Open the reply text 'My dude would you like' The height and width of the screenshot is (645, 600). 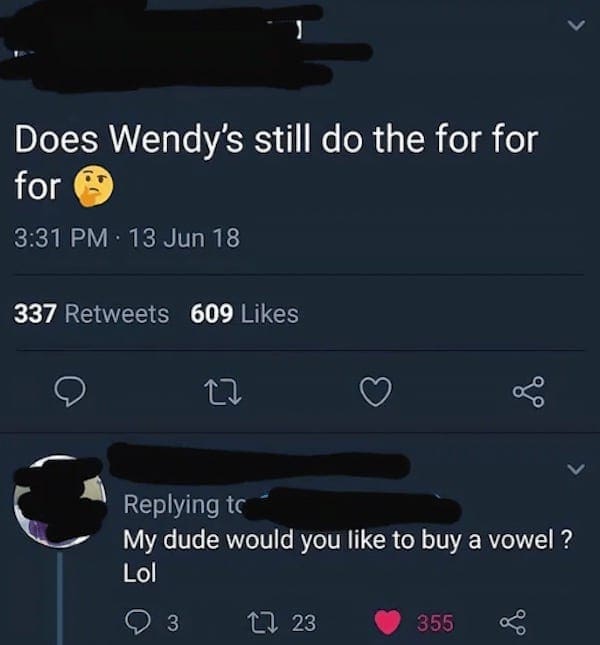coord(347,555)
